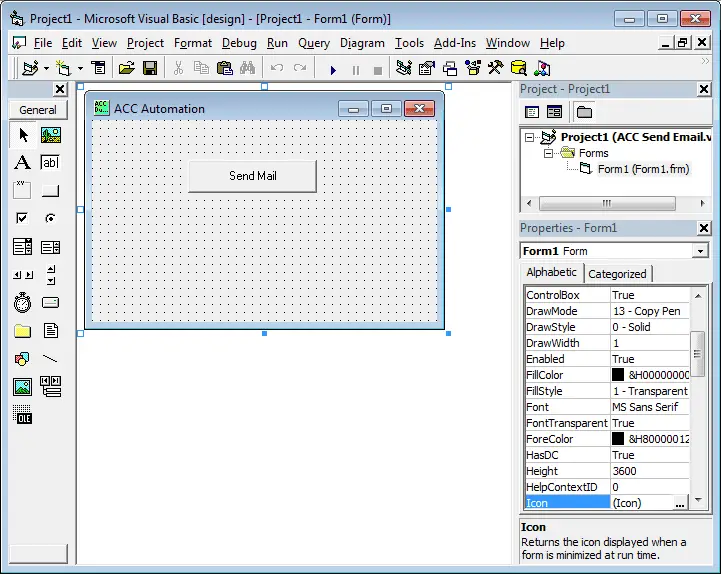Open the Add-Ins menu
The image size is (721, 574).
click(x=455, y=43)
